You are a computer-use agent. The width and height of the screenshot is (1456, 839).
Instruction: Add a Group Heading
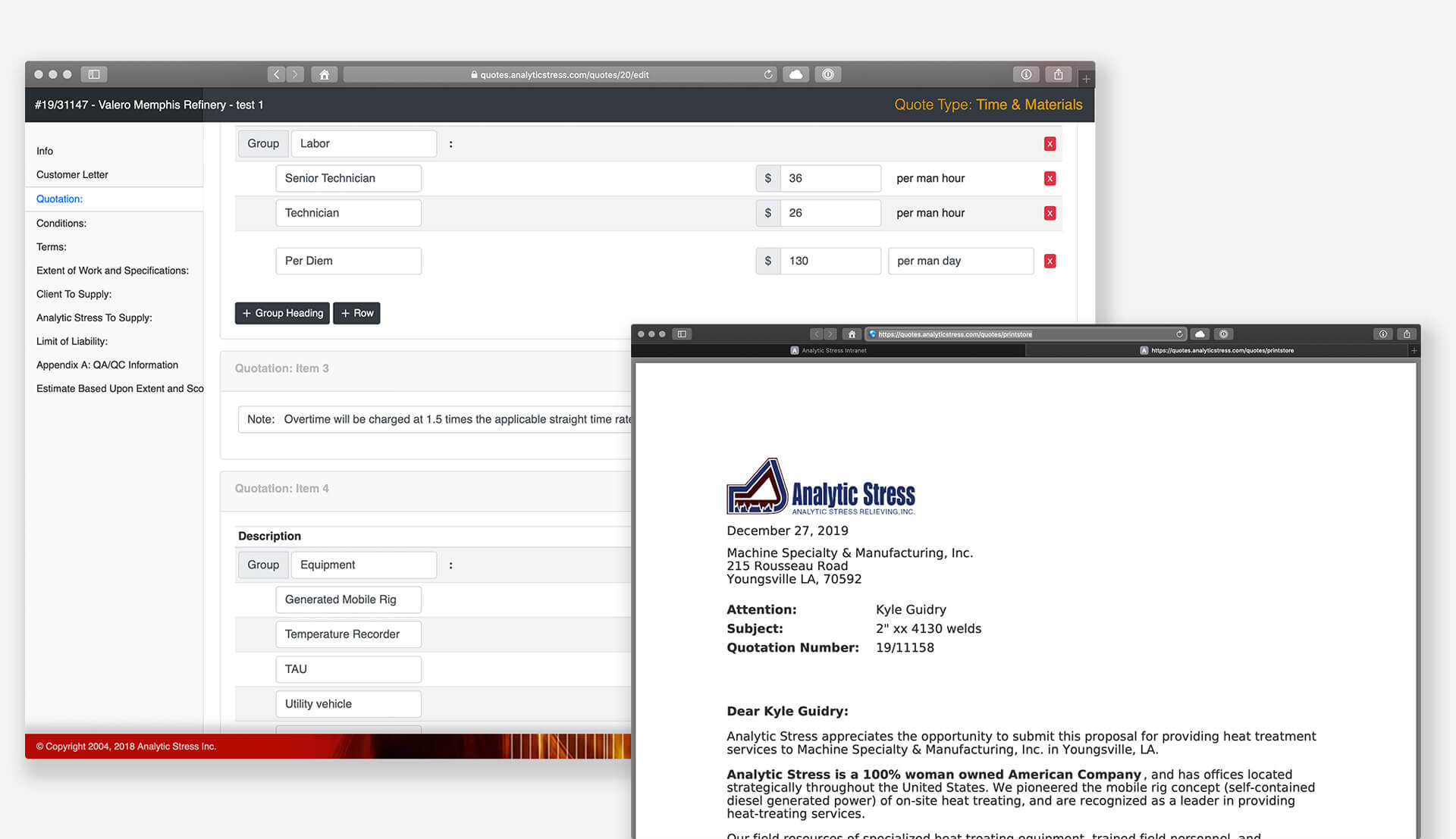click(282, 314)
